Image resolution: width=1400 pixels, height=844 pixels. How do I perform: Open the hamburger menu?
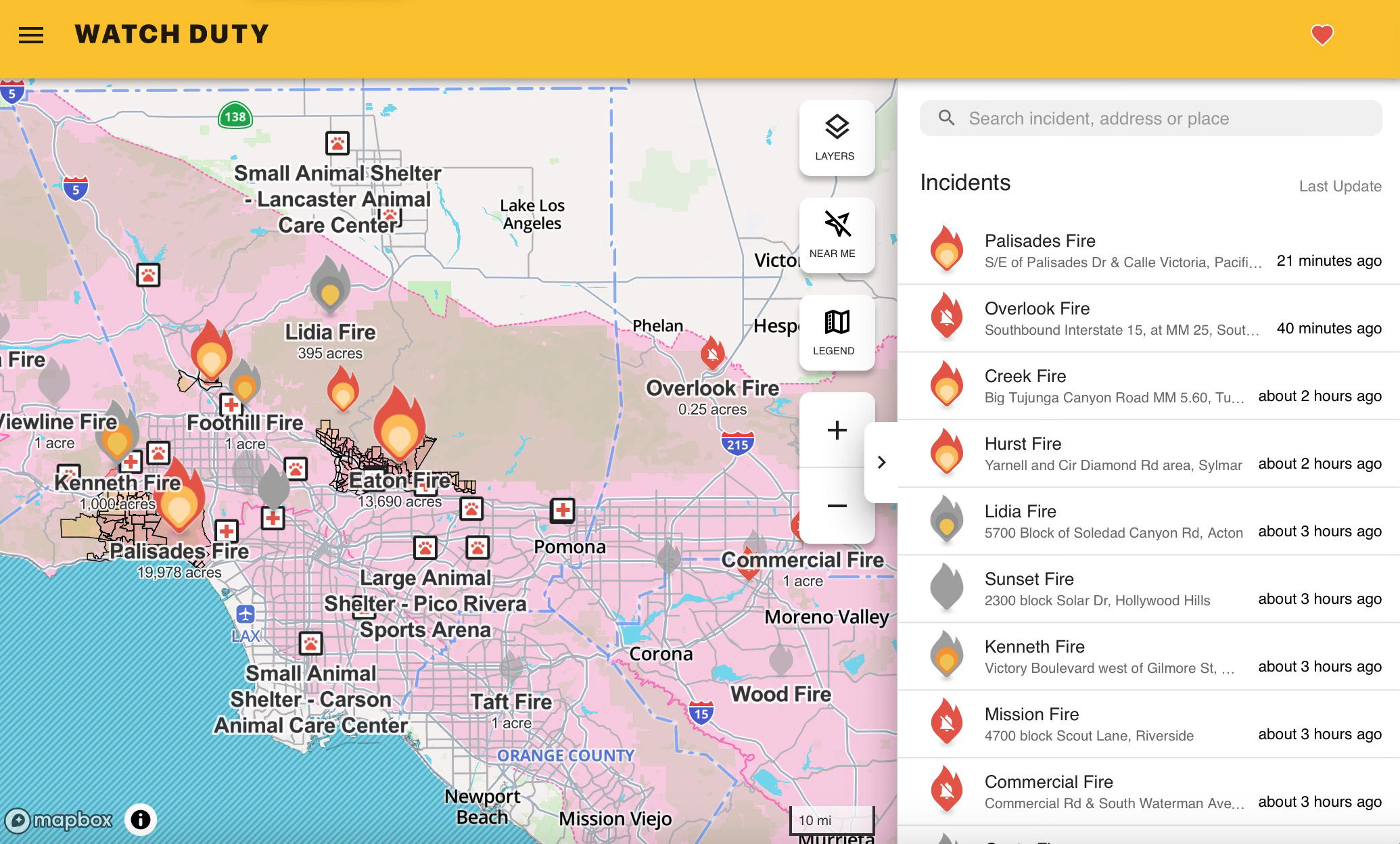click(x=31, y=35)
